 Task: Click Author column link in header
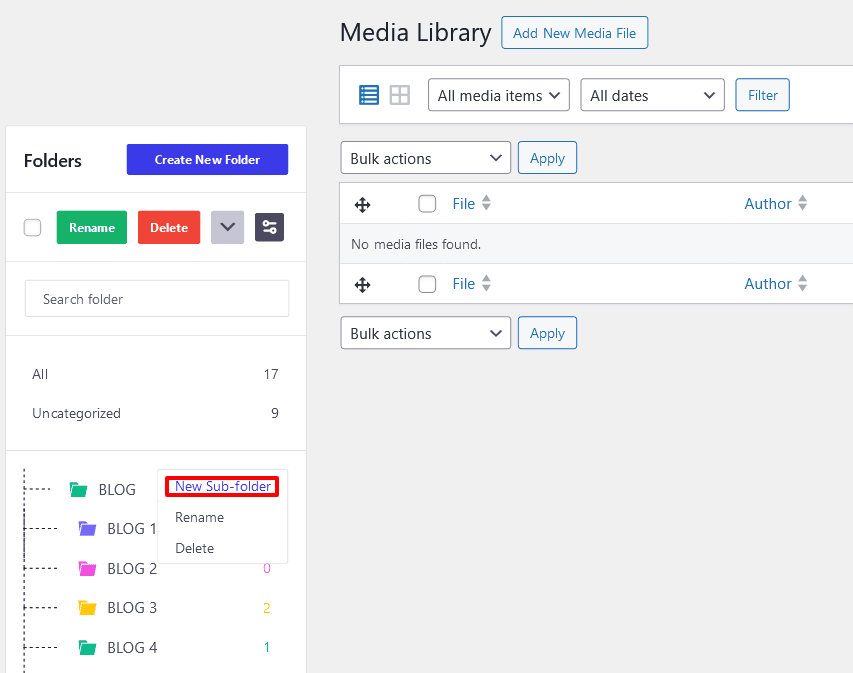pyautogui.click(x=768, y=203)
